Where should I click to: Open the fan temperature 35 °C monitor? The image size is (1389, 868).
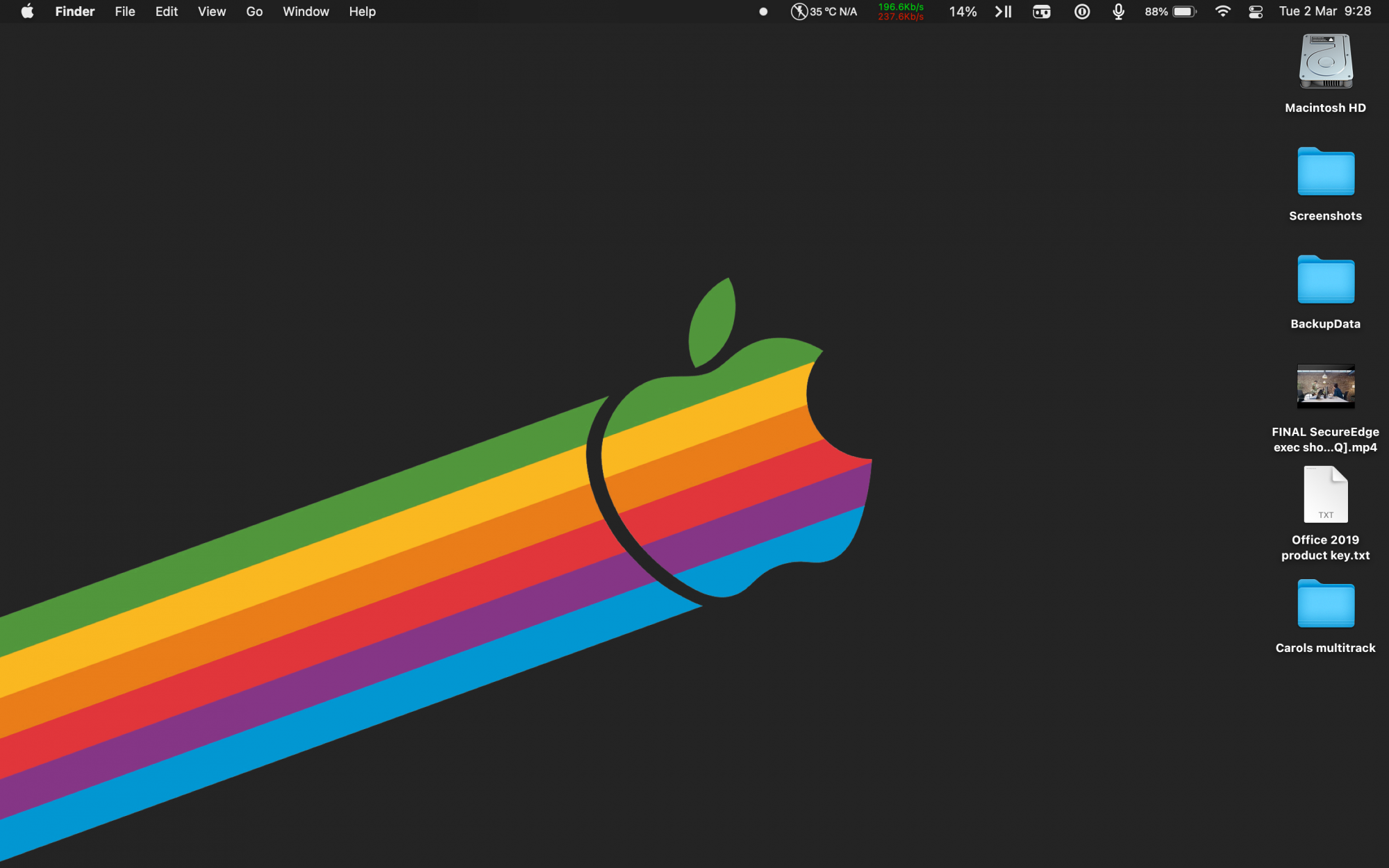pyautogui.click(x=824, y=11)
